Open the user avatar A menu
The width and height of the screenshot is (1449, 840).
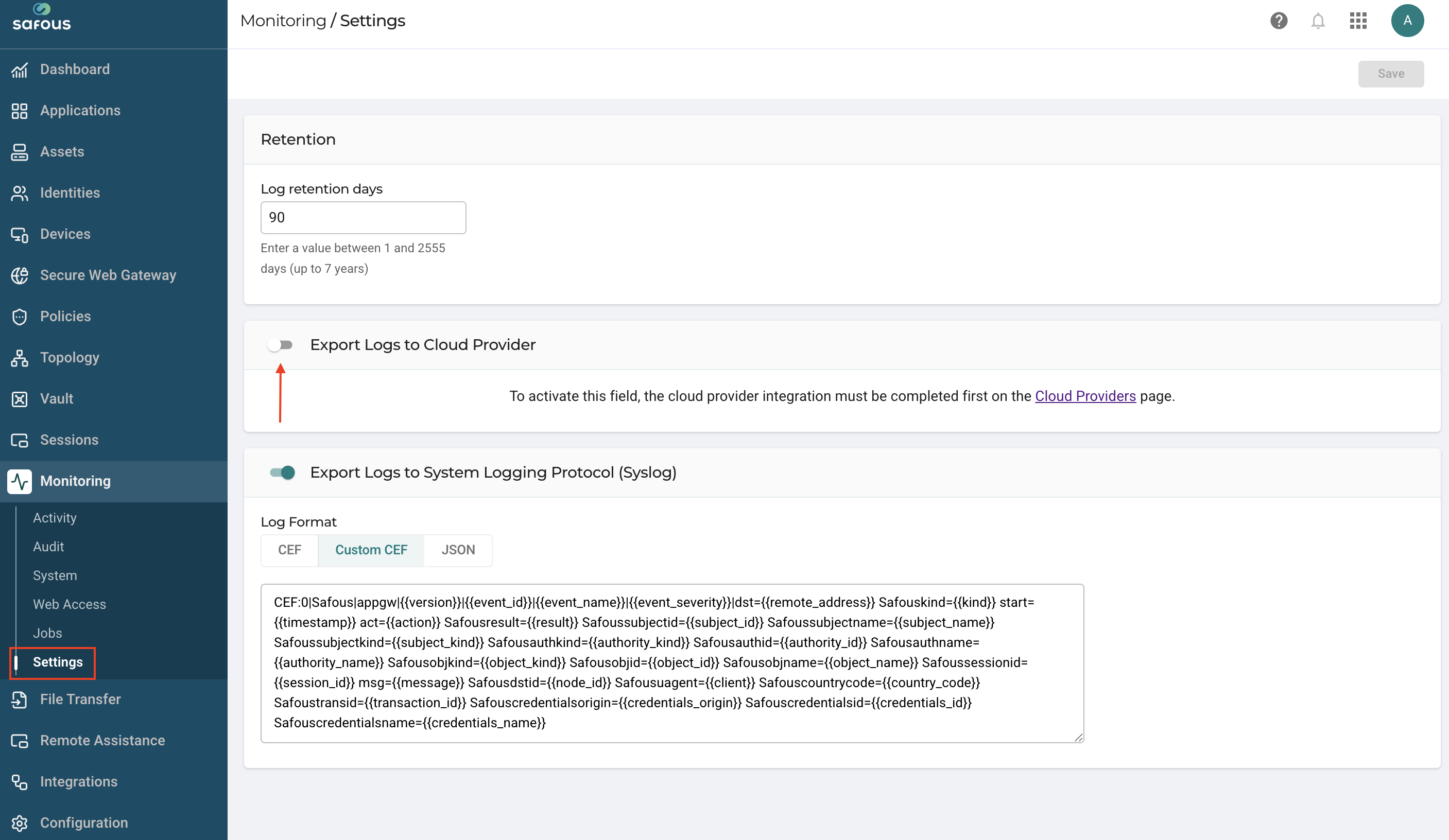pyautogui.click(x=1407, y=21)
